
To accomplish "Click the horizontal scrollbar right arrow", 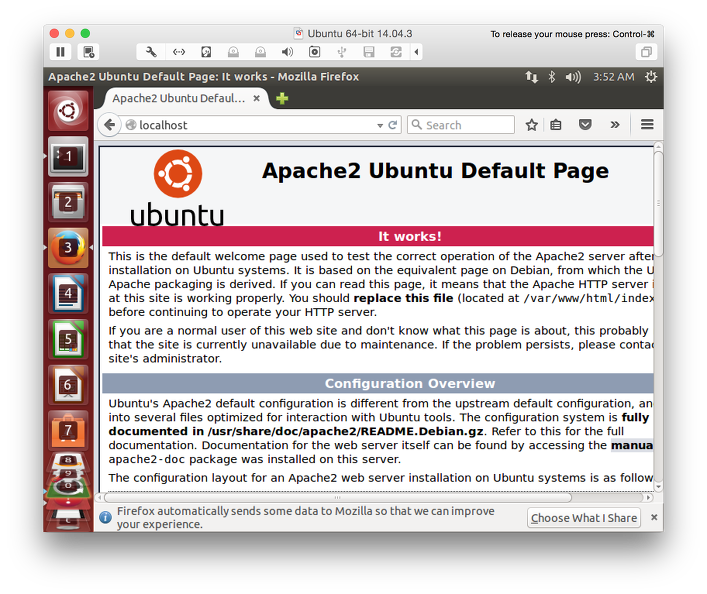I will (x=648, y=497).
